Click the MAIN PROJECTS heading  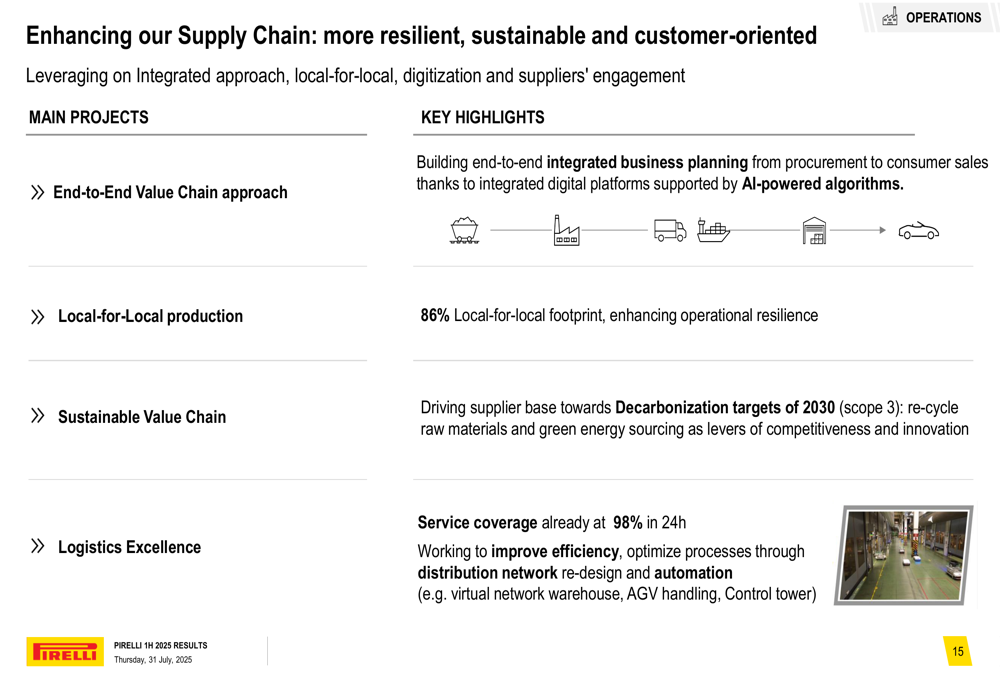(x=89, y=117)
